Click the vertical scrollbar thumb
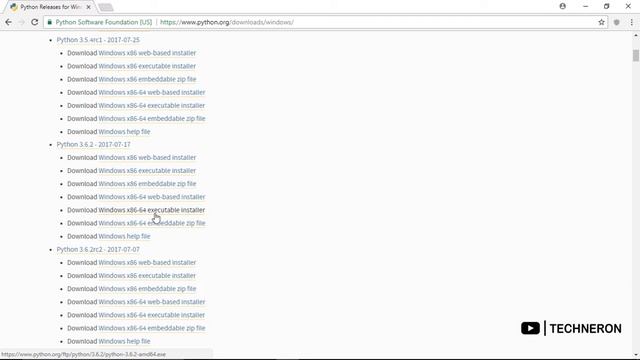The image size is (640, 360). tap(636, 56)
